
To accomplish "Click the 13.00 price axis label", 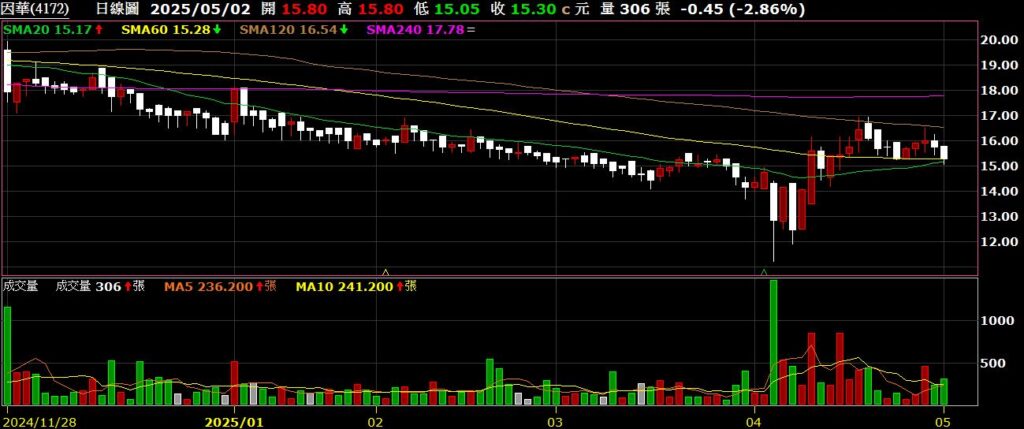I will pyautogui.click(x=1001, y=216).
